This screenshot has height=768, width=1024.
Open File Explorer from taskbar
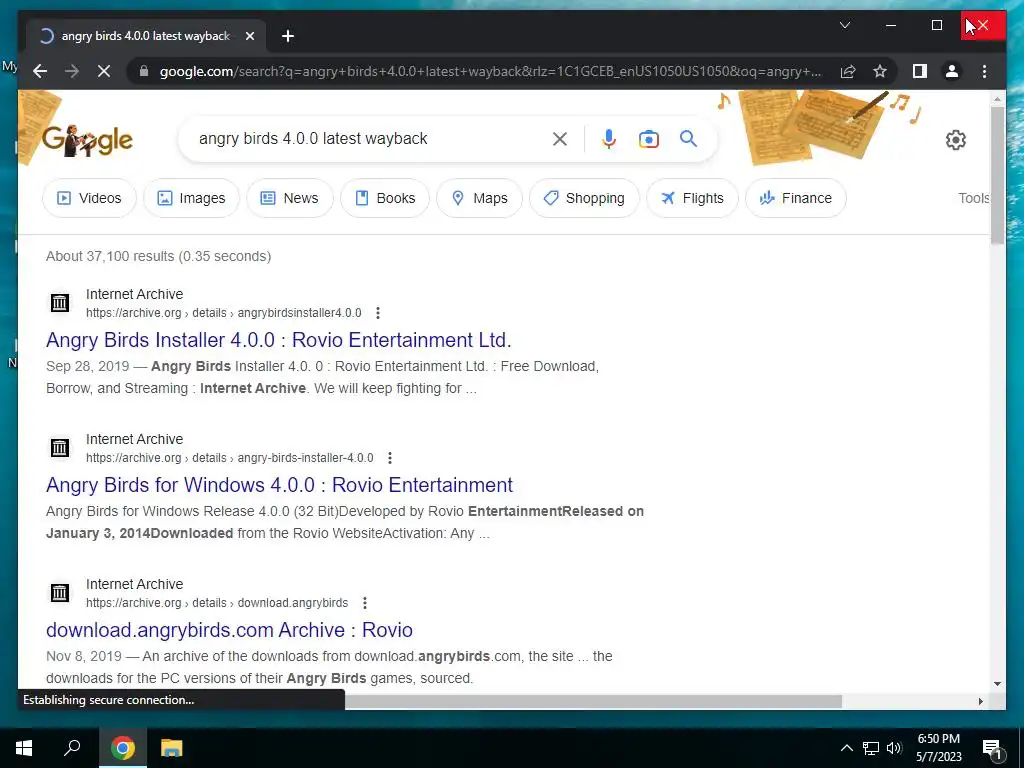point(172,748)
